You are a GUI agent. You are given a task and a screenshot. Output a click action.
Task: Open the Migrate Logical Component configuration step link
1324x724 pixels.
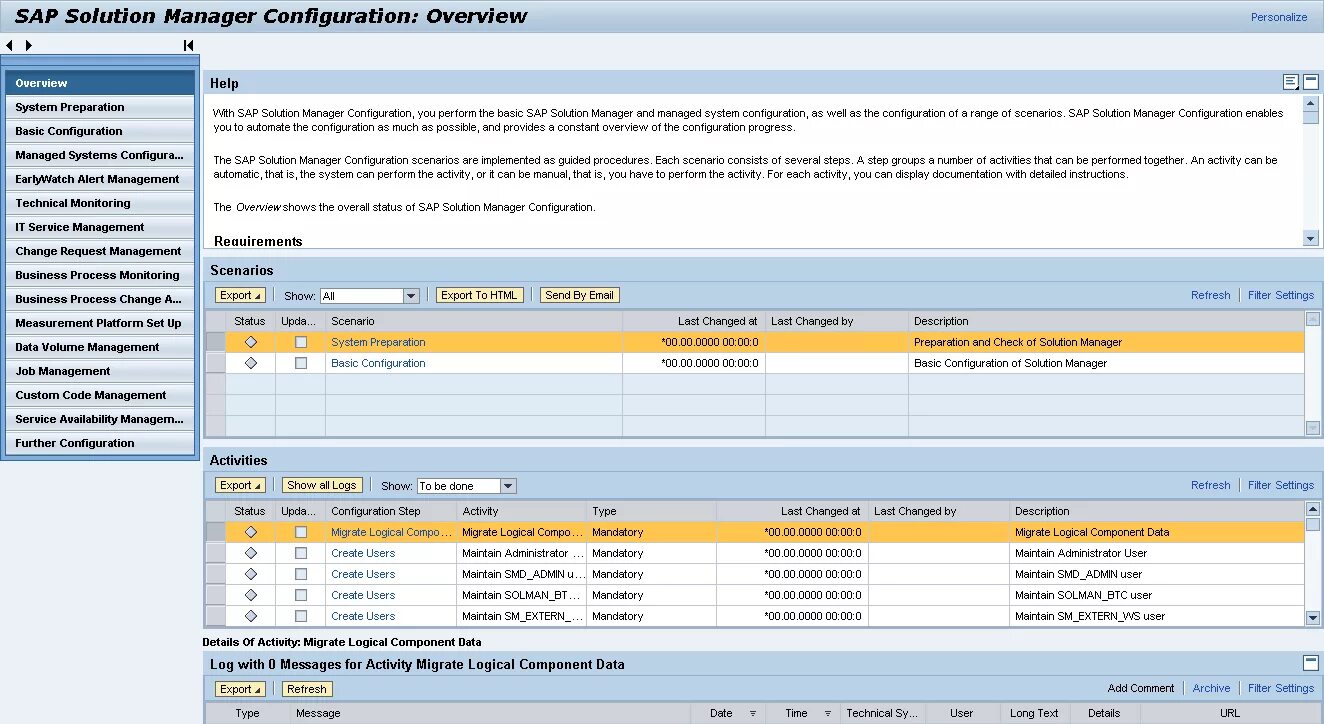click(392, 532)
